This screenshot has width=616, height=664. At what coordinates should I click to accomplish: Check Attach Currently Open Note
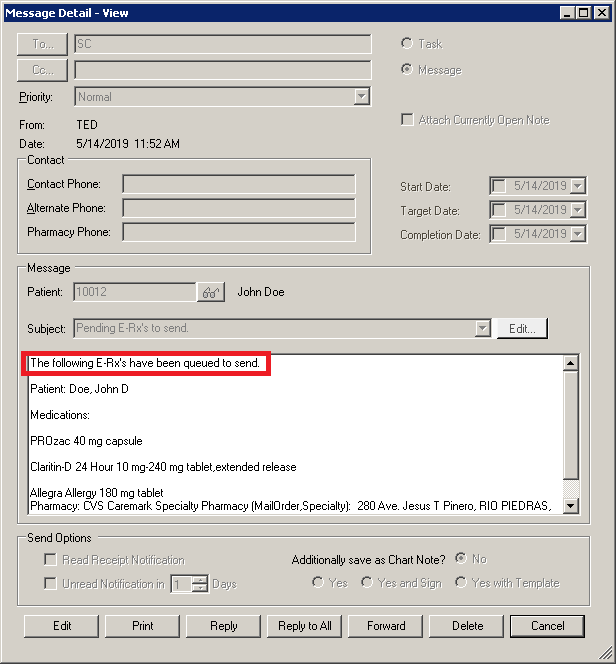click(407, 120)
